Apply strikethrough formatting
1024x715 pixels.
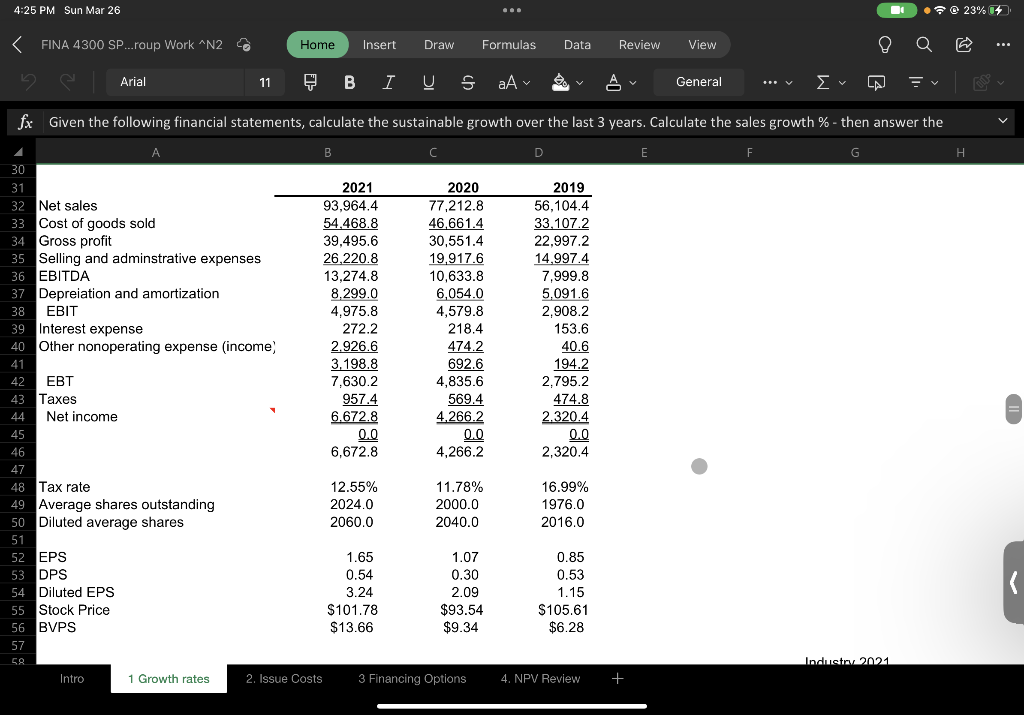click(x=467, y=82)
